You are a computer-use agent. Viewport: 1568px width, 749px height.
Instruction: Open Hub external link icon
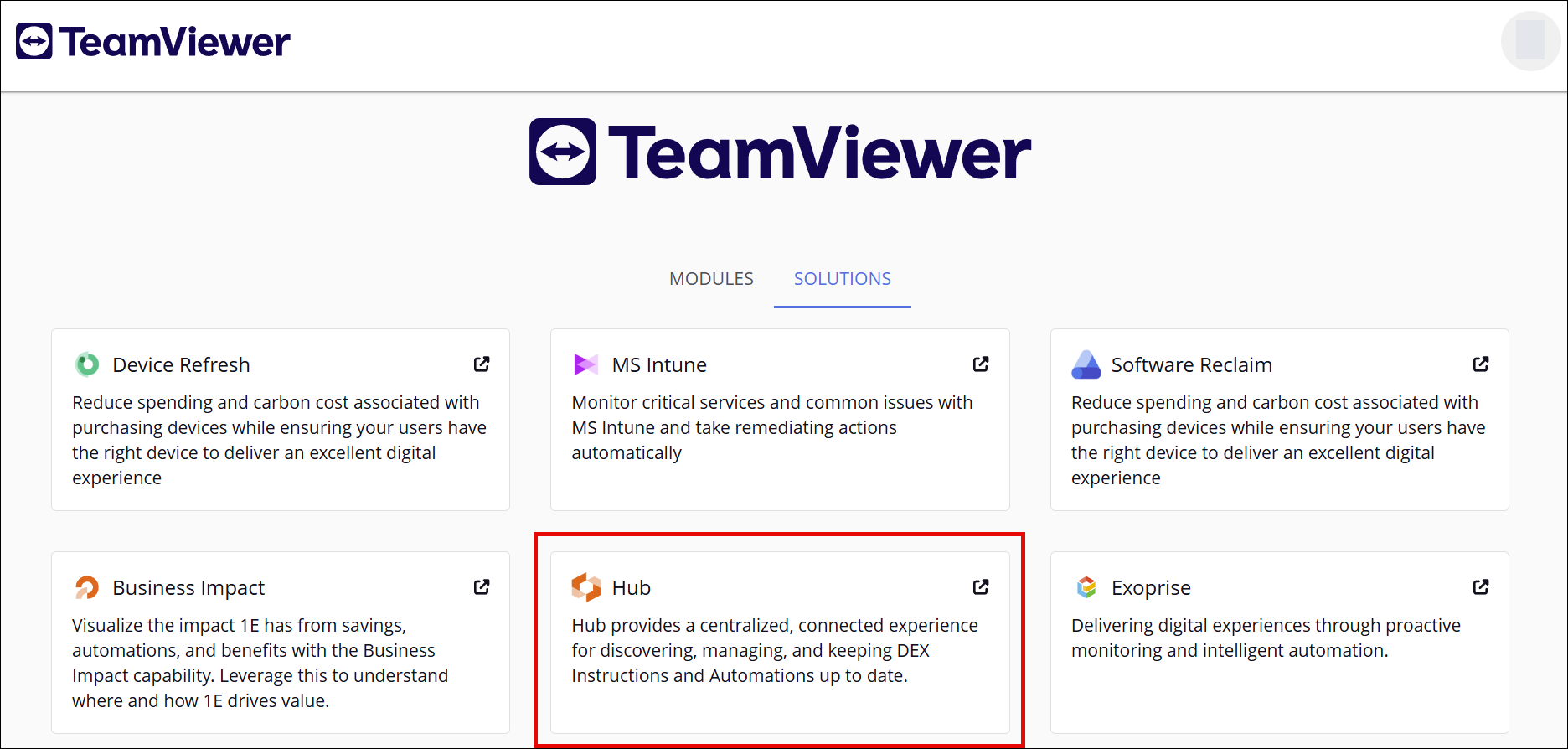click(981, 587)
